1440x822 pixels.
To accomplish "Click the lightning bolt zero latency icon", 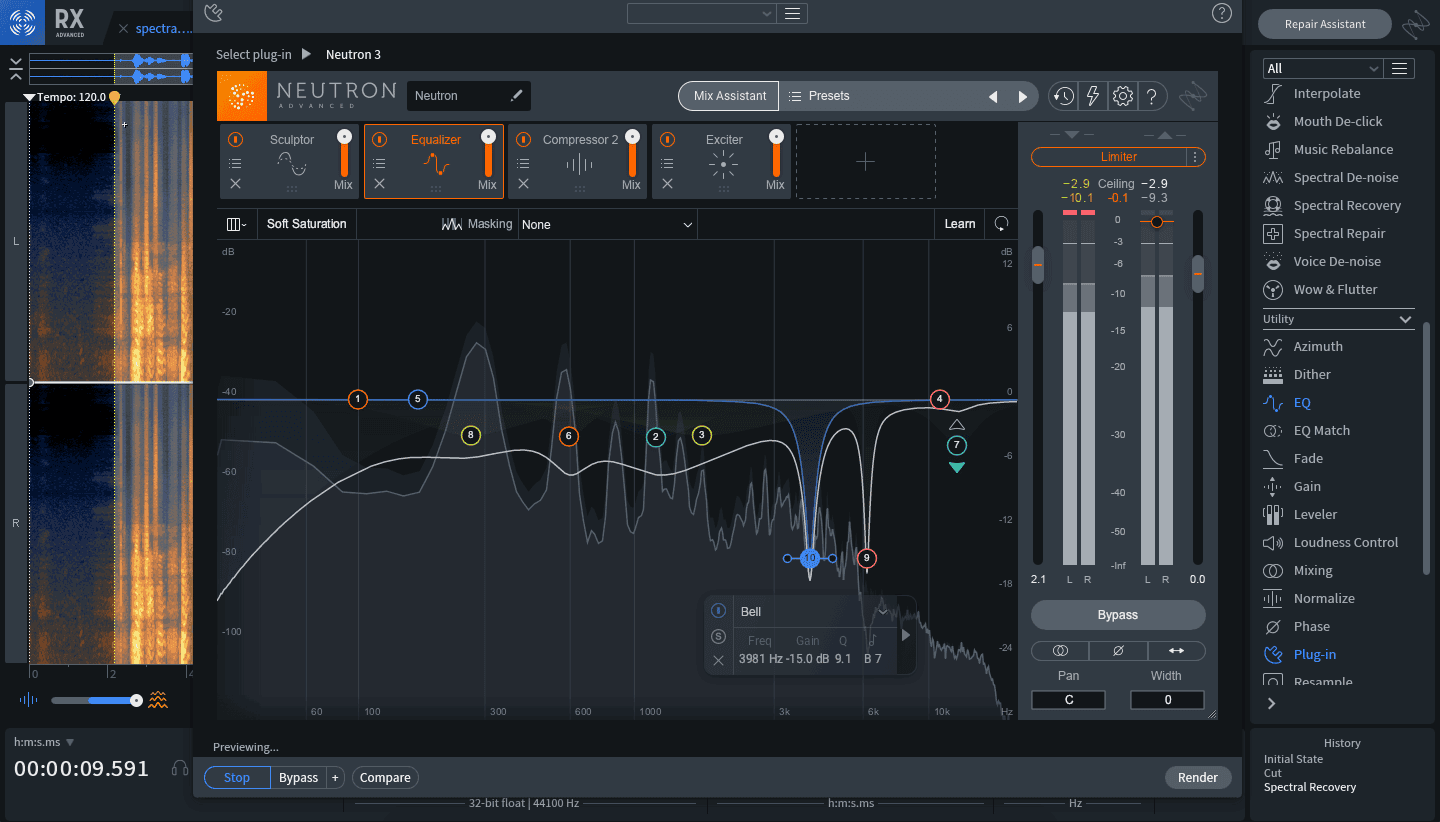I will click(x=1093, y=96).
